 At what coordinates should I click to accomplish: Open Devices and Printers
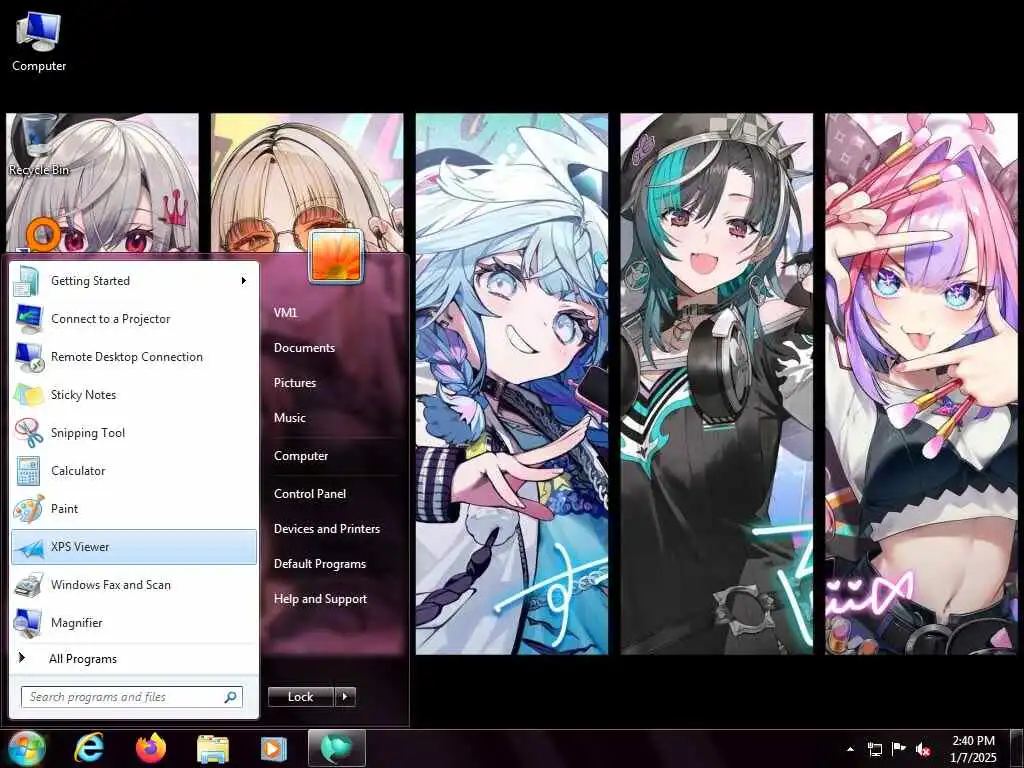point(327,529)
